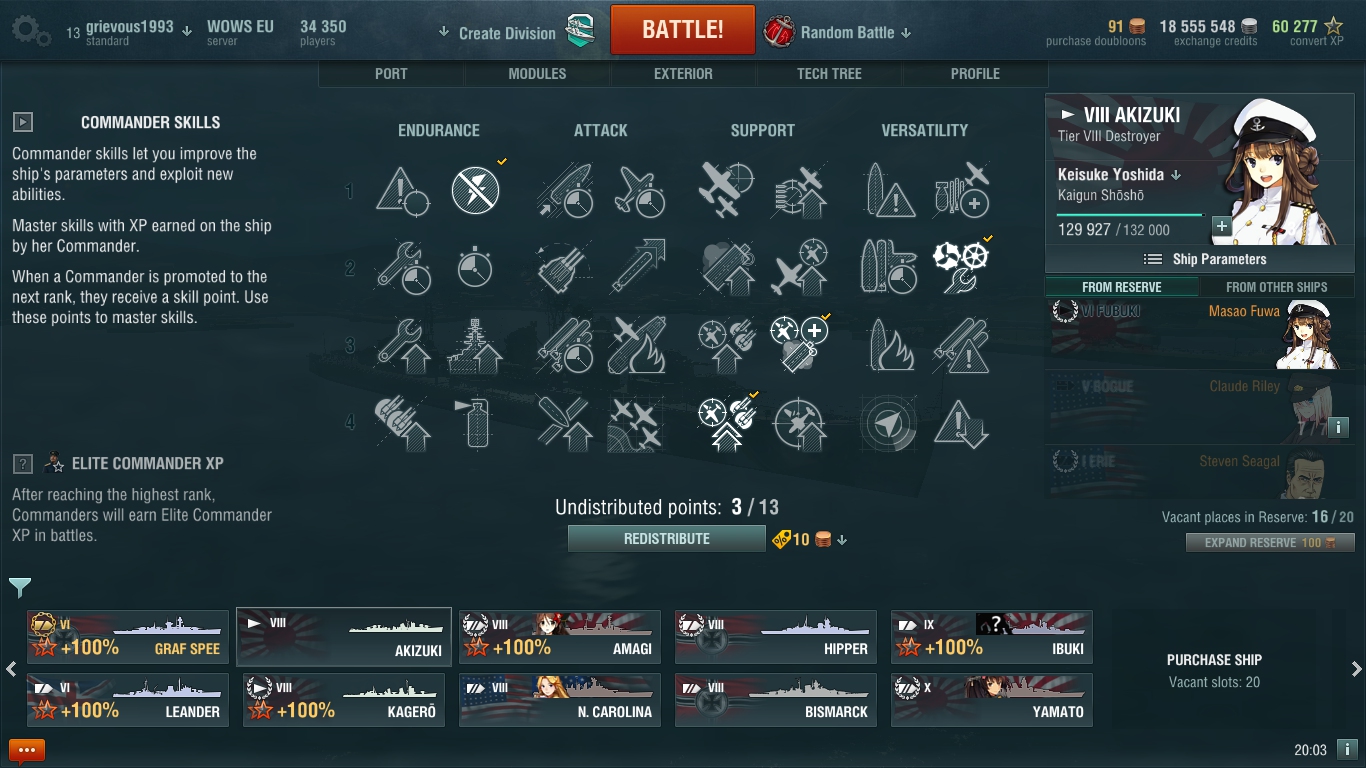Viewport: 1366px width, 768px height.
Task: Click the red BATTLE! button
Action: 683,30
